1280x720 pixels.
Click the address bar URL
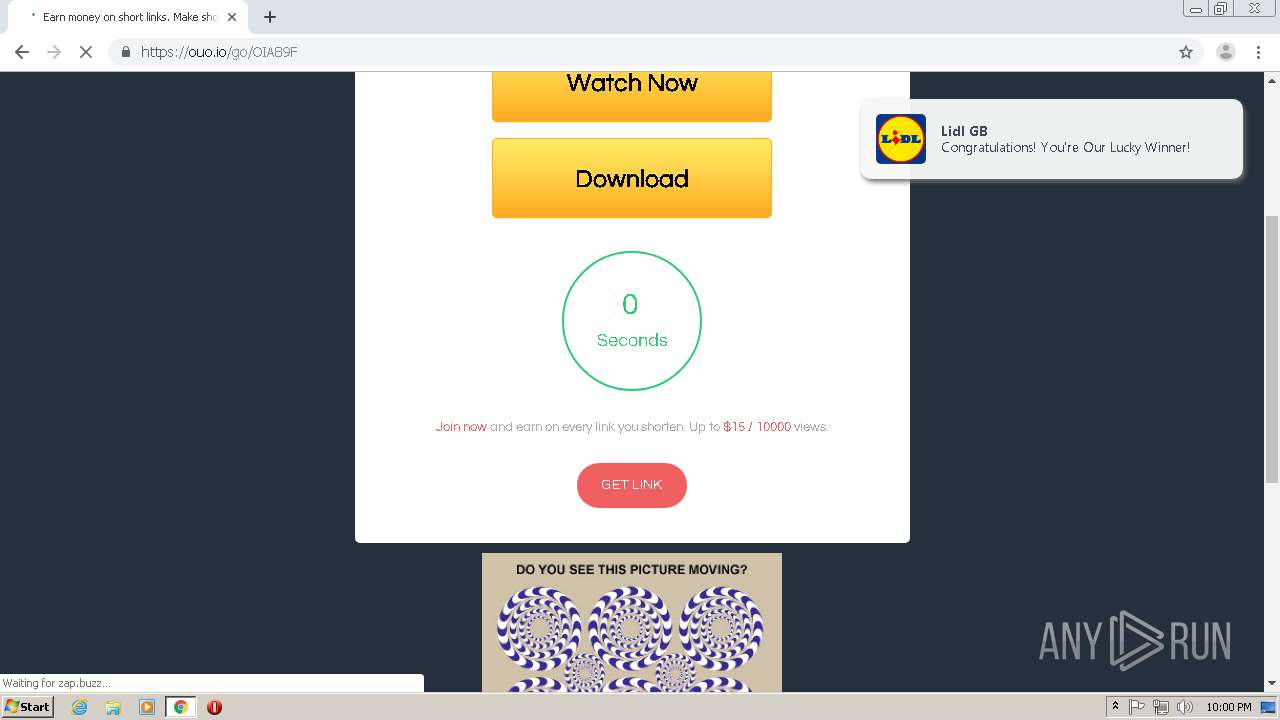pos(219,52)
